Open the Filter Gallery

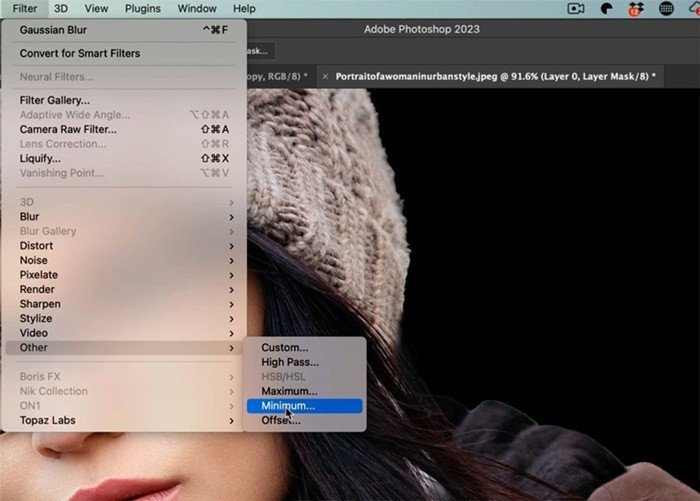point(55,100)
